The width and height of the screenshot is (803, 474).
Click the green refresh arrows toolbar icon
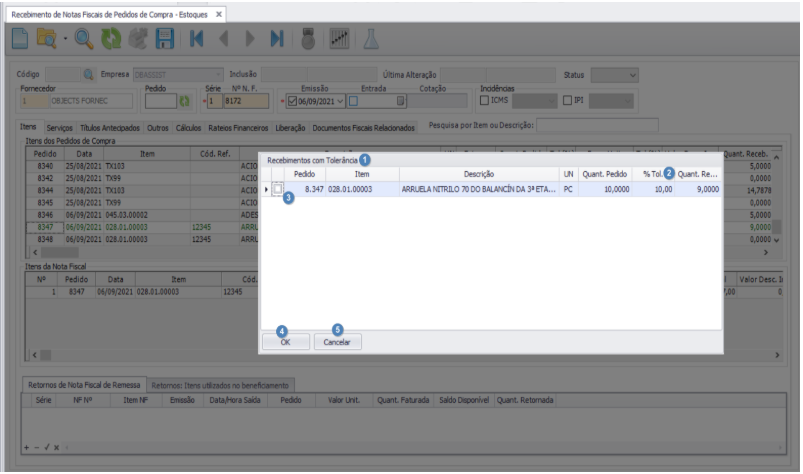[110, 40]
